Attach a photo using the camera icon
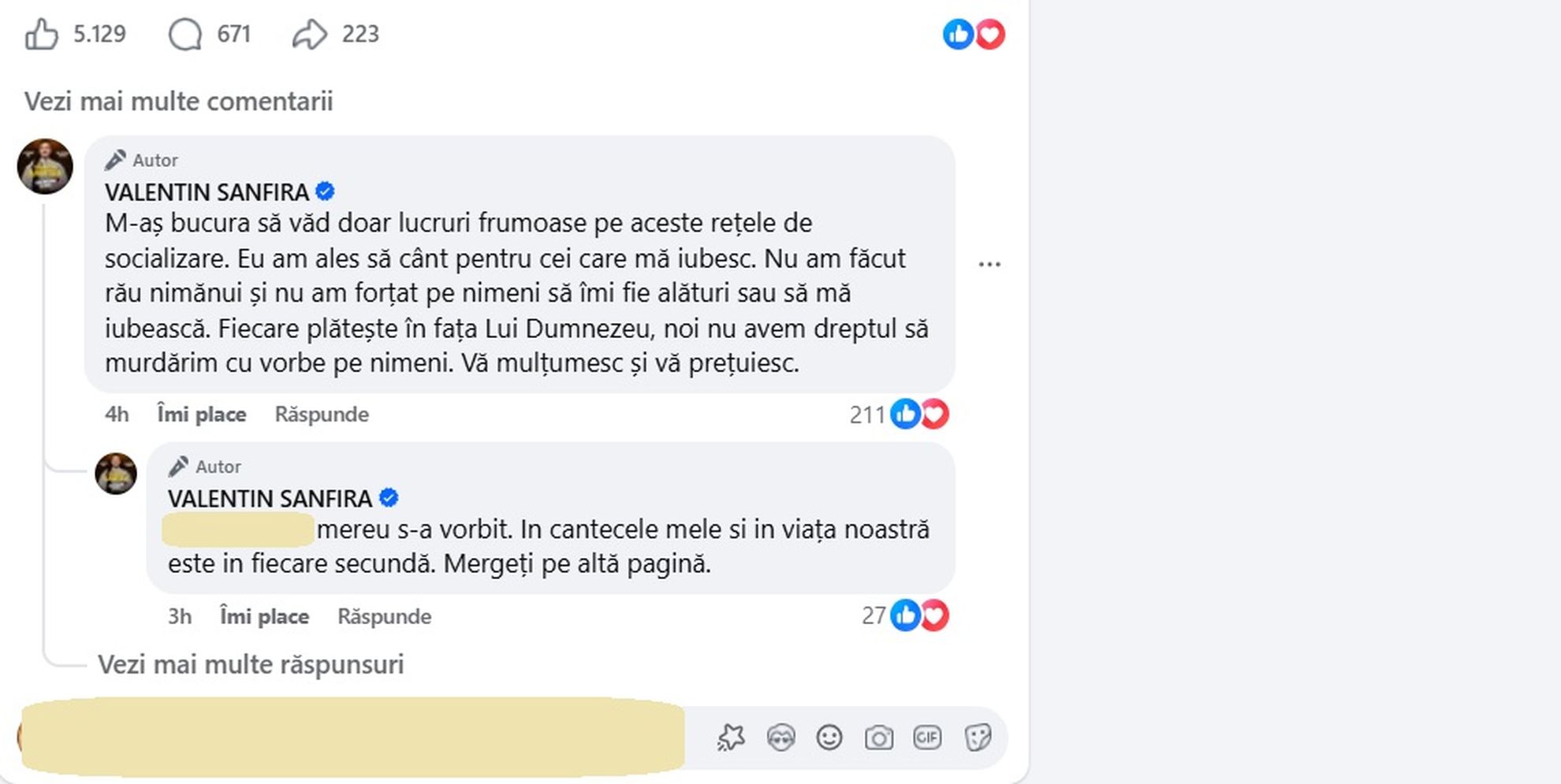 [878, 738]
